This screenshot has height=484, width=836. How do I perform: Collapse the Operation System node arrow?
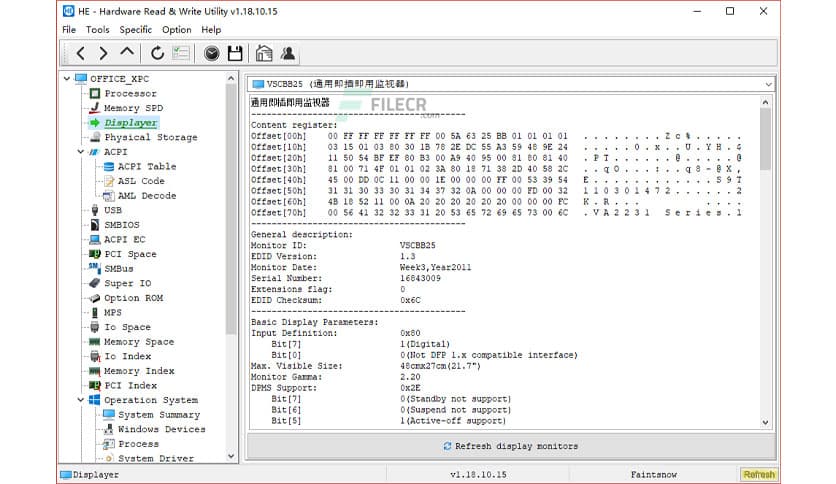pyautogui.click(x=81, y=400)
